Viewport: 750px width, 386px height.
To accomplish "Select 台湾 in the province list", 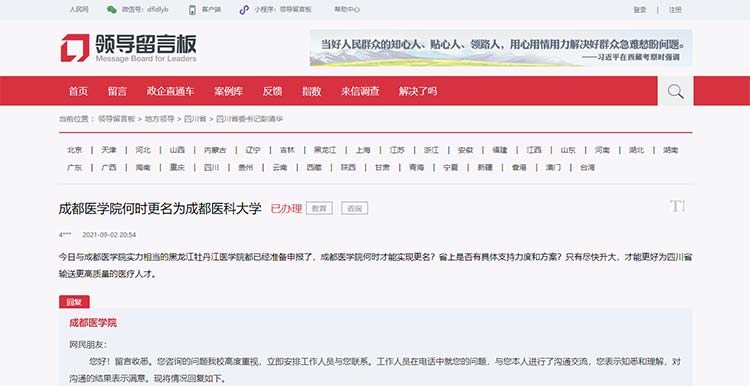I will click(x=587, y=167).
